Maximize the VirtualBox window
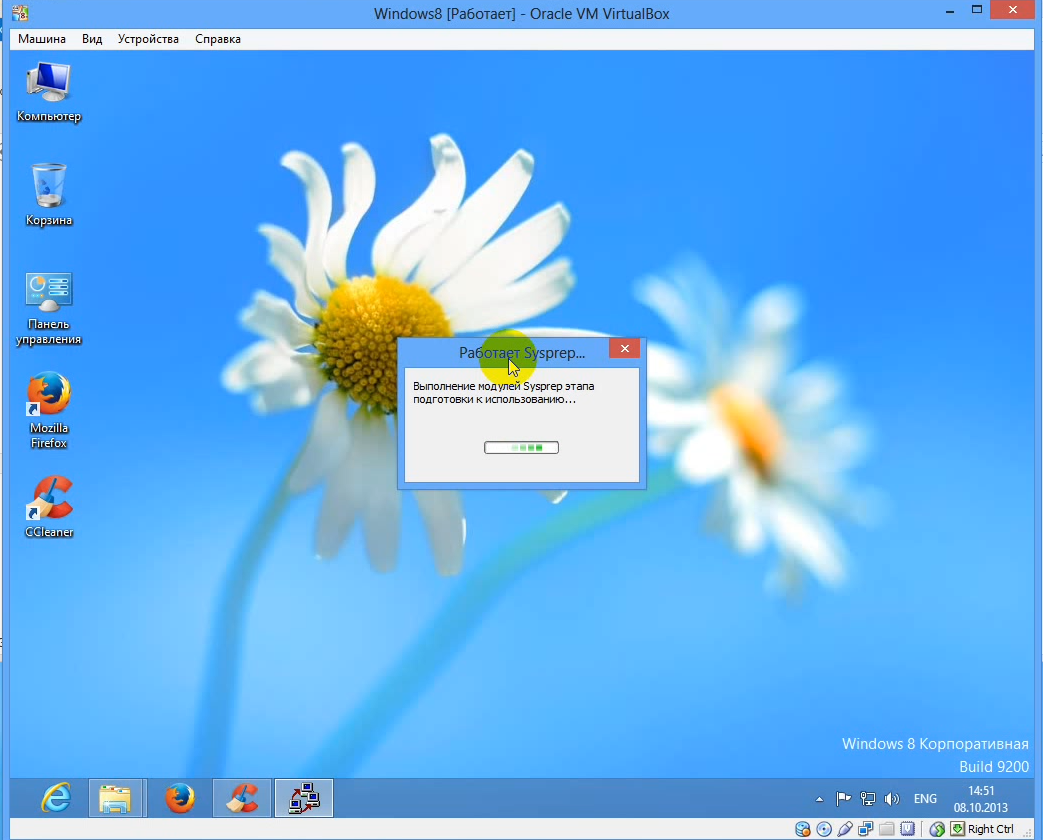The height and width of the screenshot is (840, 1043). pyautogui.click(x=976, y=11)
